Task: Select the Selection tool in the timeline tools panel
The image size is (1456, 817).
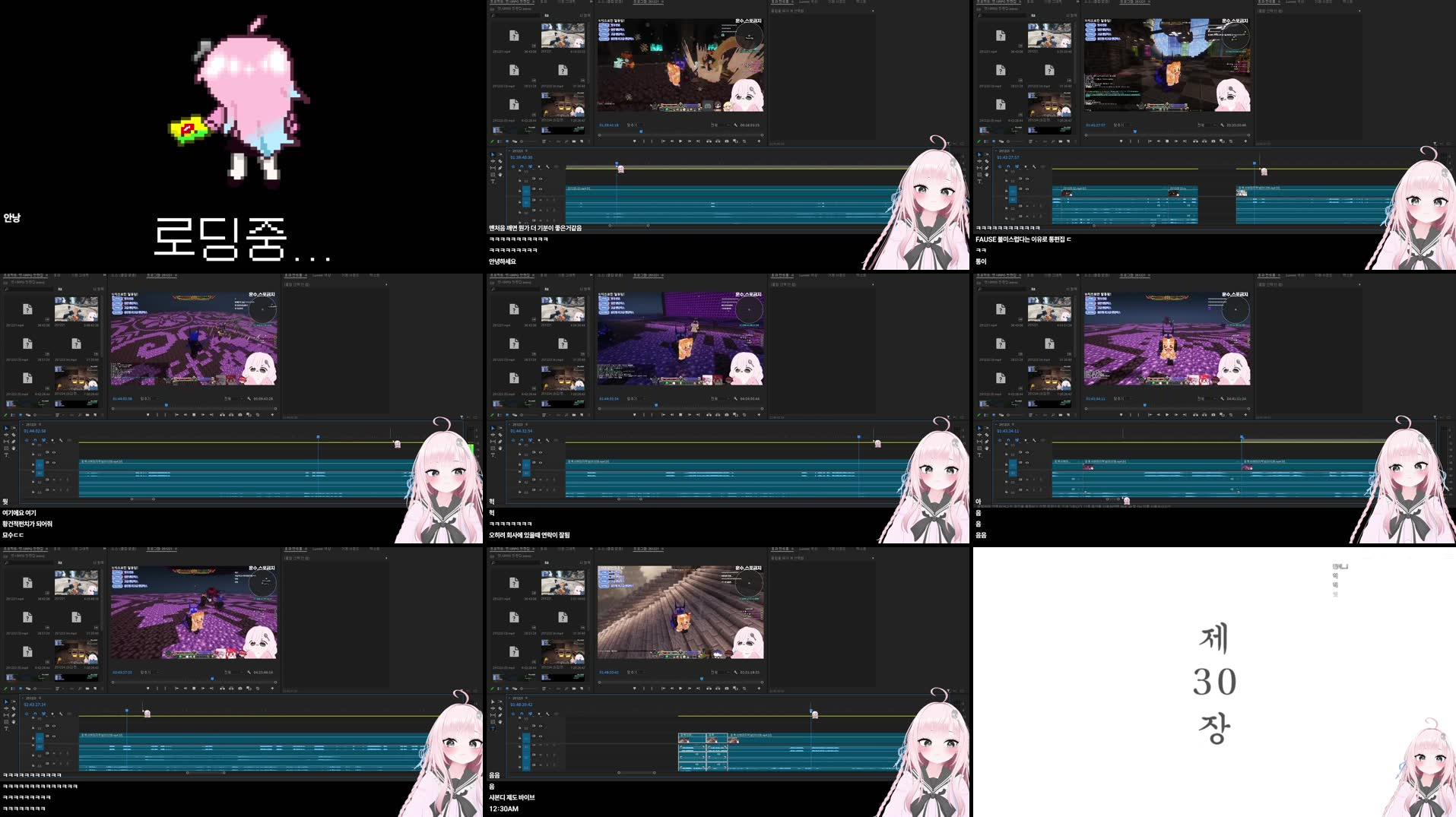Action: tap(493, 154)
